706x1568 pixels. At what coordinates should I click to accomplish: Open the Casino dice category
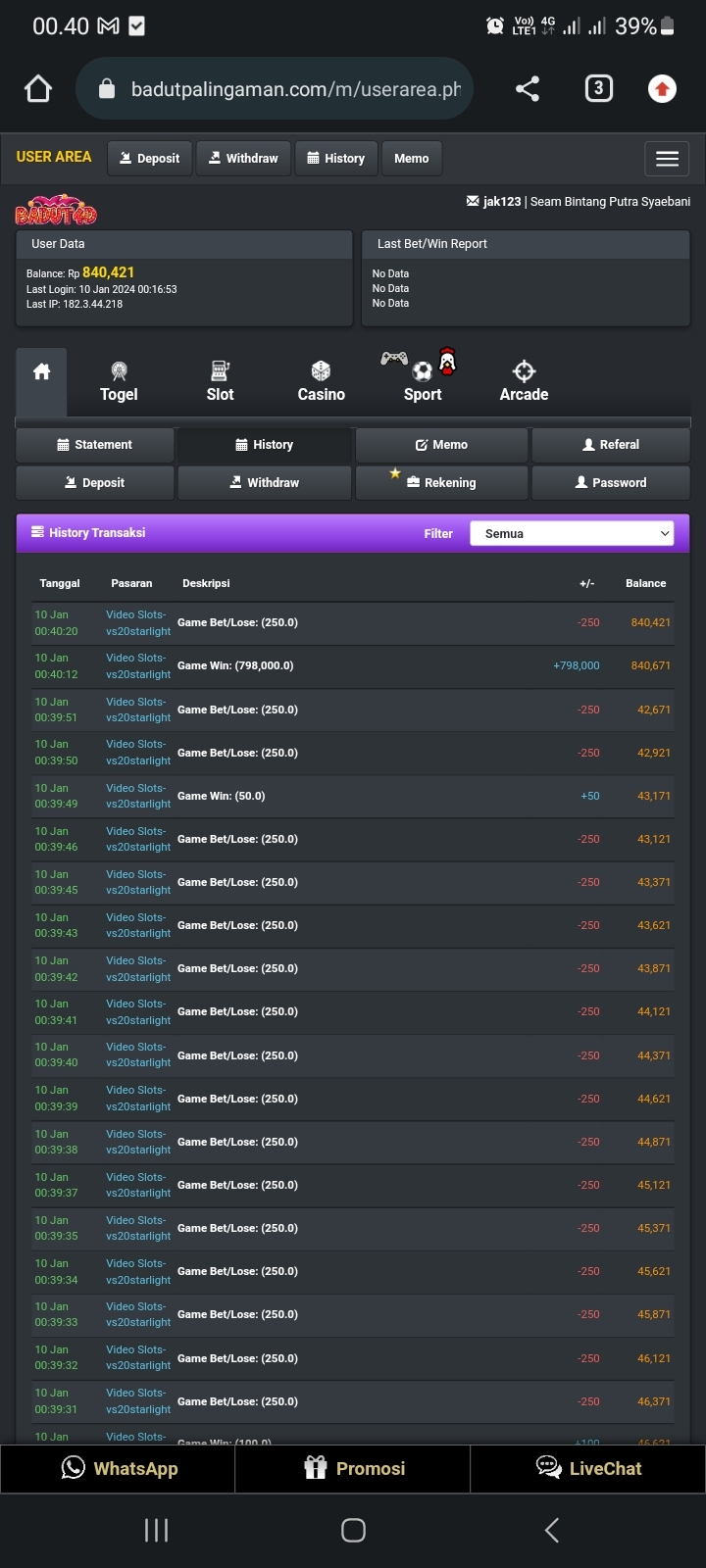[x=321, y=382]
